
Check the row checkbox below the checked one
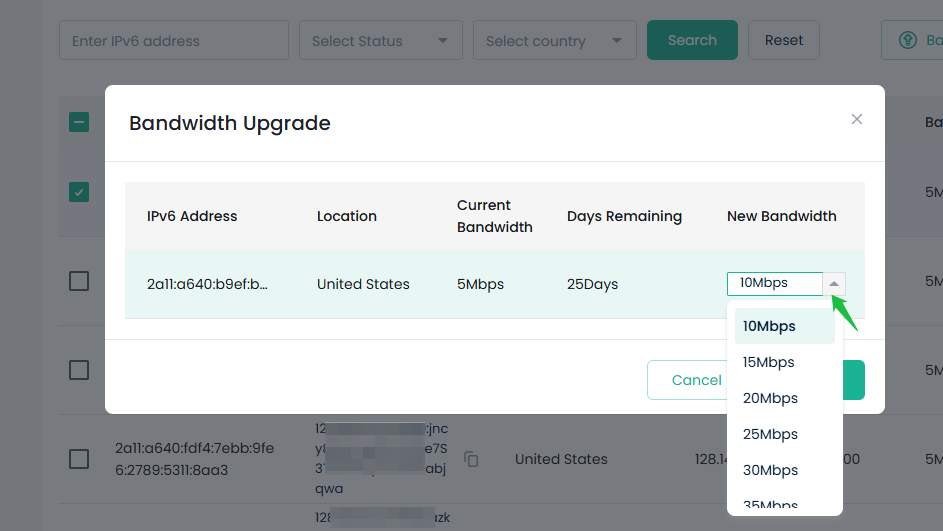[79, 281]
